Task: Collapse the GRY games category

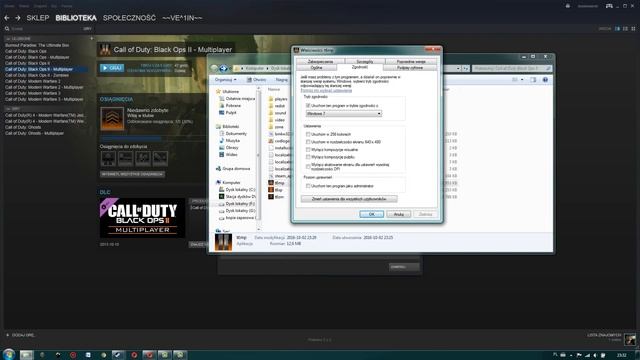Action: (x=8, y=109)
